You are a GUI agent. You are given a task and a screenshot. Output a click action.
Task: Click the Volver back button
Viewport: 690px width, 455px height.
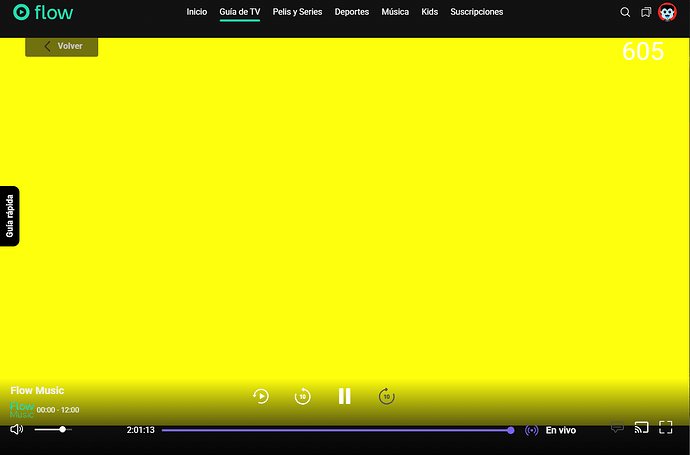(x=62, y=46)
